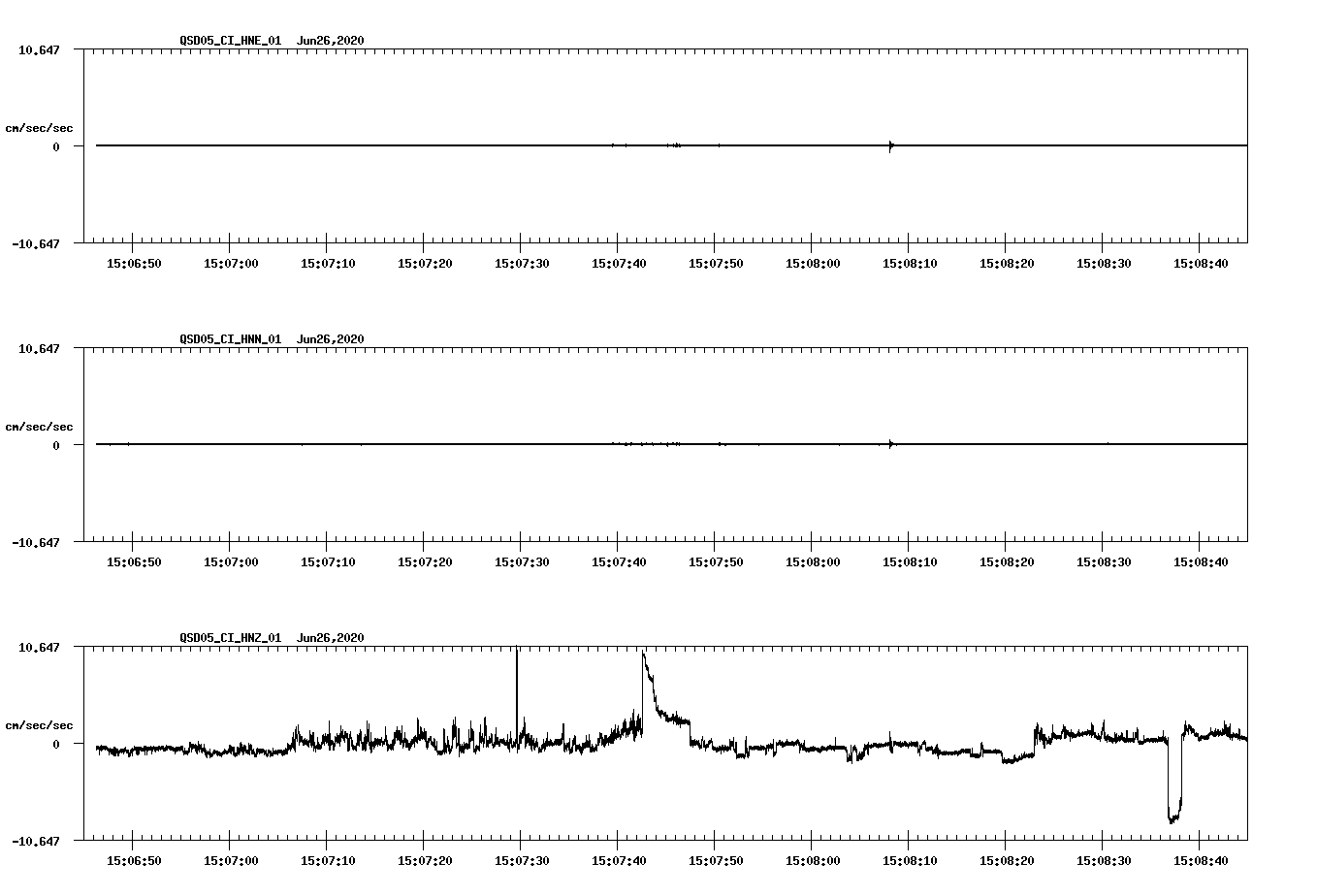Click the 15:08:00 time label under HNZ plot
This screenshot has width=1317, height=896.
813,860
